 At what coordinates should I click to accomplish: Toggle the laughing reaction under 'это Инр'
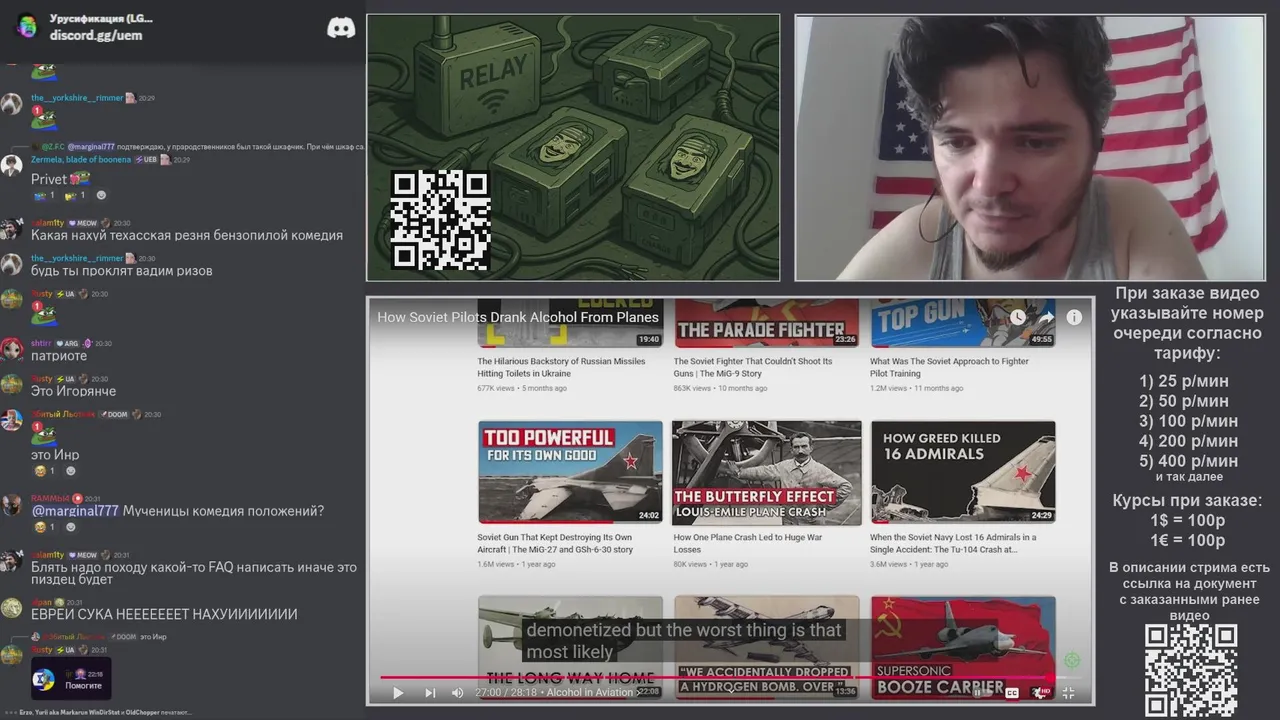pos(45,471)
